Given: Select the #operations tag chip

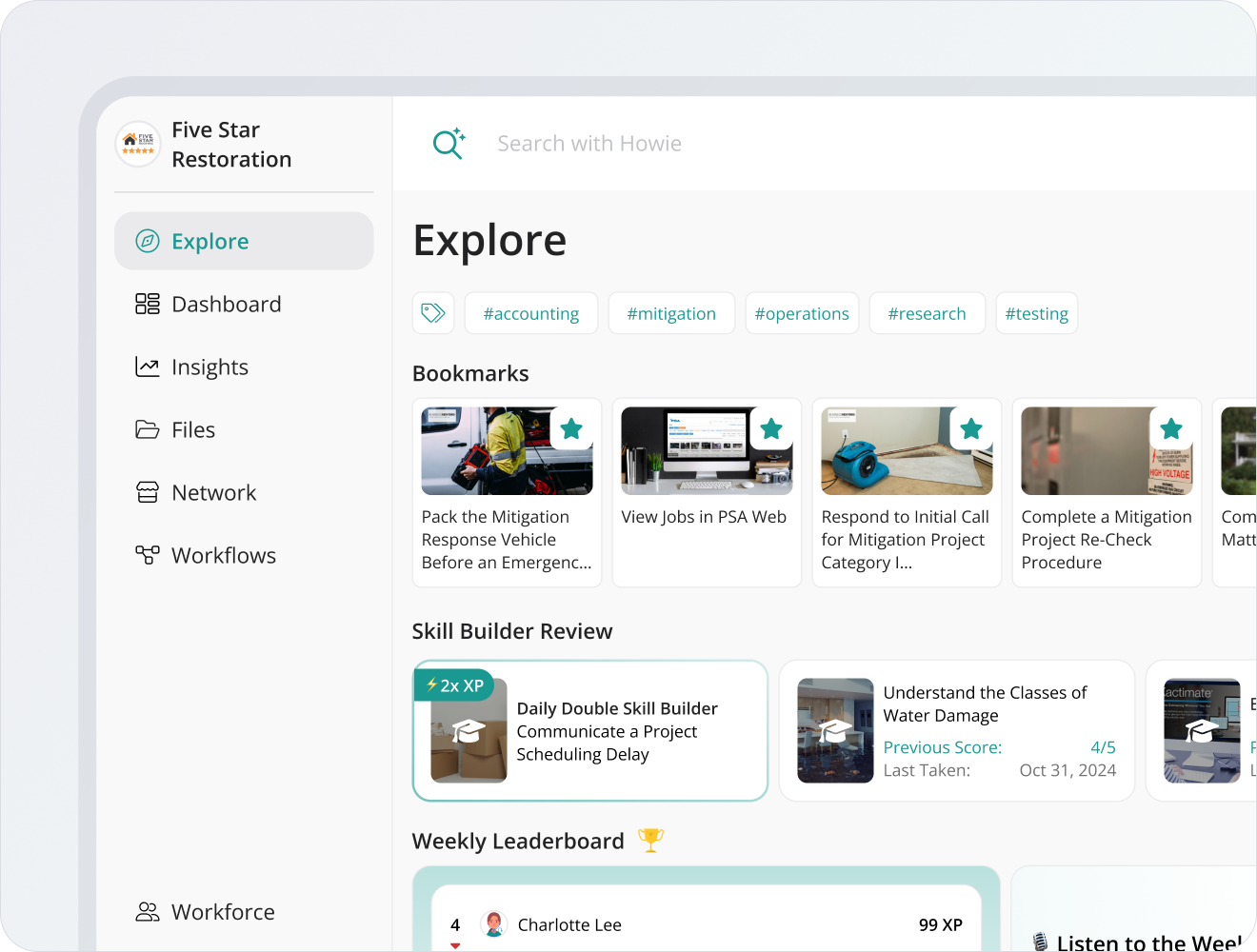Looking at the screenshot, I should (x=802, y=313).
